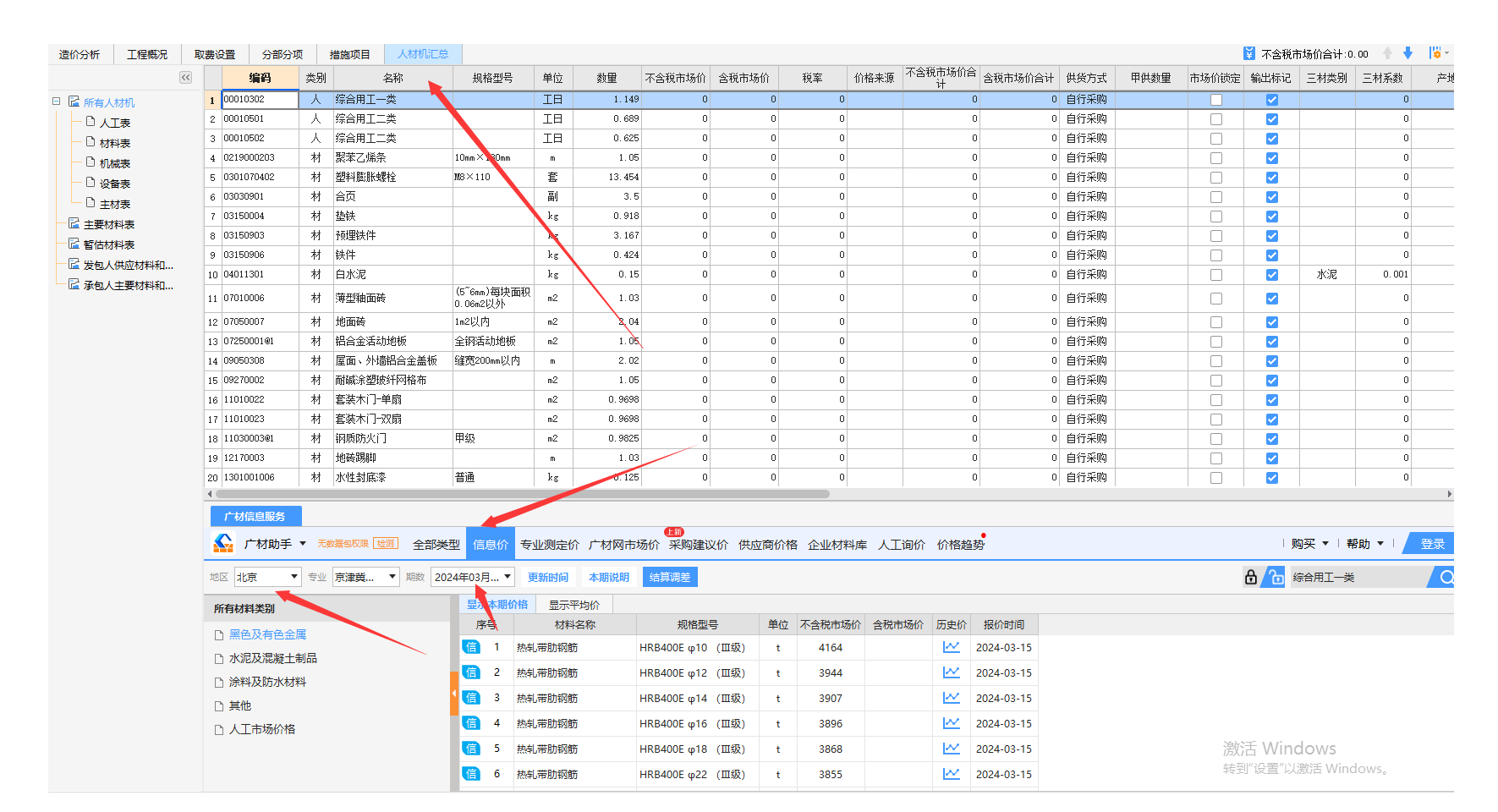Toggle 输出标记 checkbox for 塑料膨胀螺栓
Image resolution: width=1498 pixels, height=812 pixels.
point(1272,178)
